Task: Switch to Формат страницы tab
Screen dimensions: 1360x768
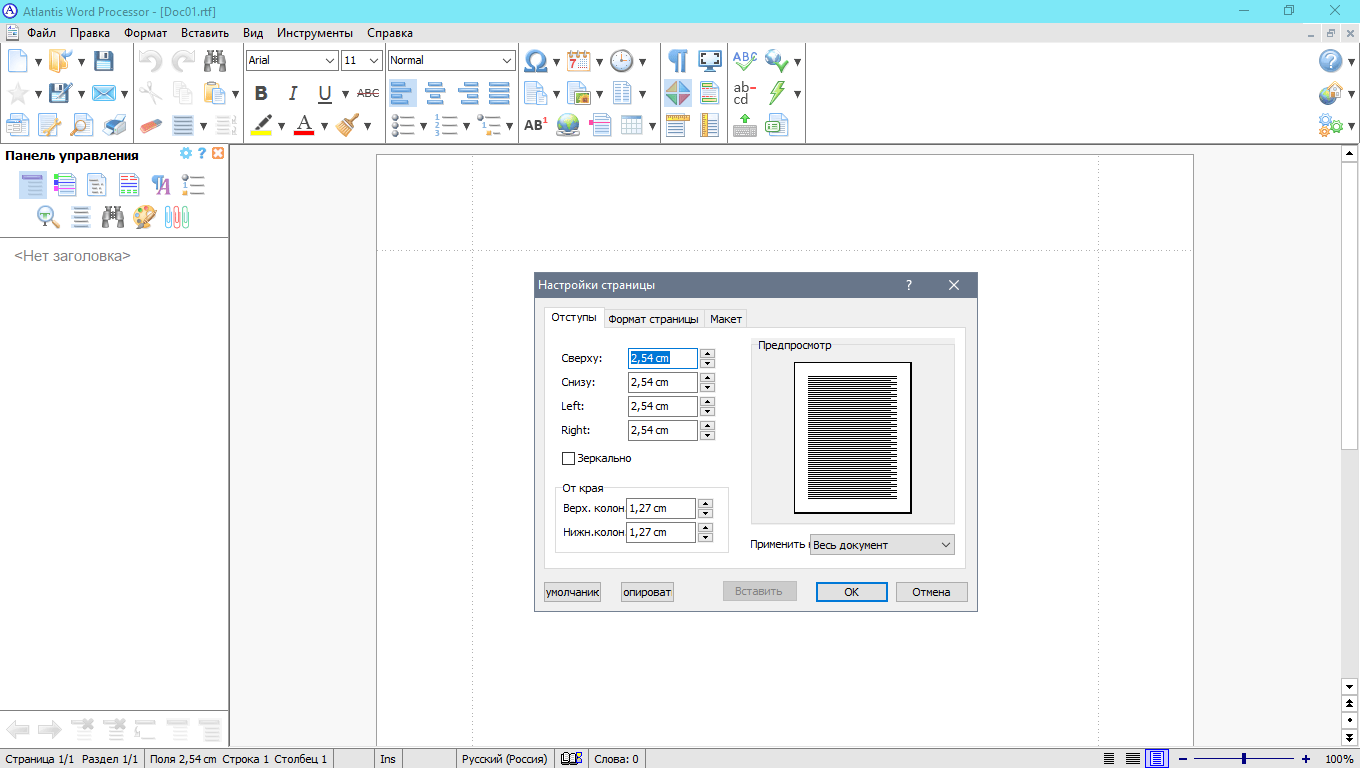Action: pos(653,319)
